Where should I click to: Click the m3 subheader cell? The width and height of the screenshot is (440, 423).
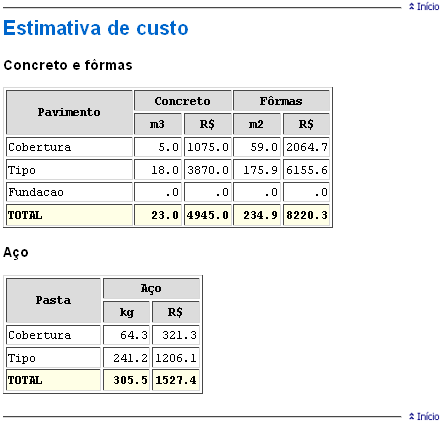pyautogui.click(x=158, y=124)
